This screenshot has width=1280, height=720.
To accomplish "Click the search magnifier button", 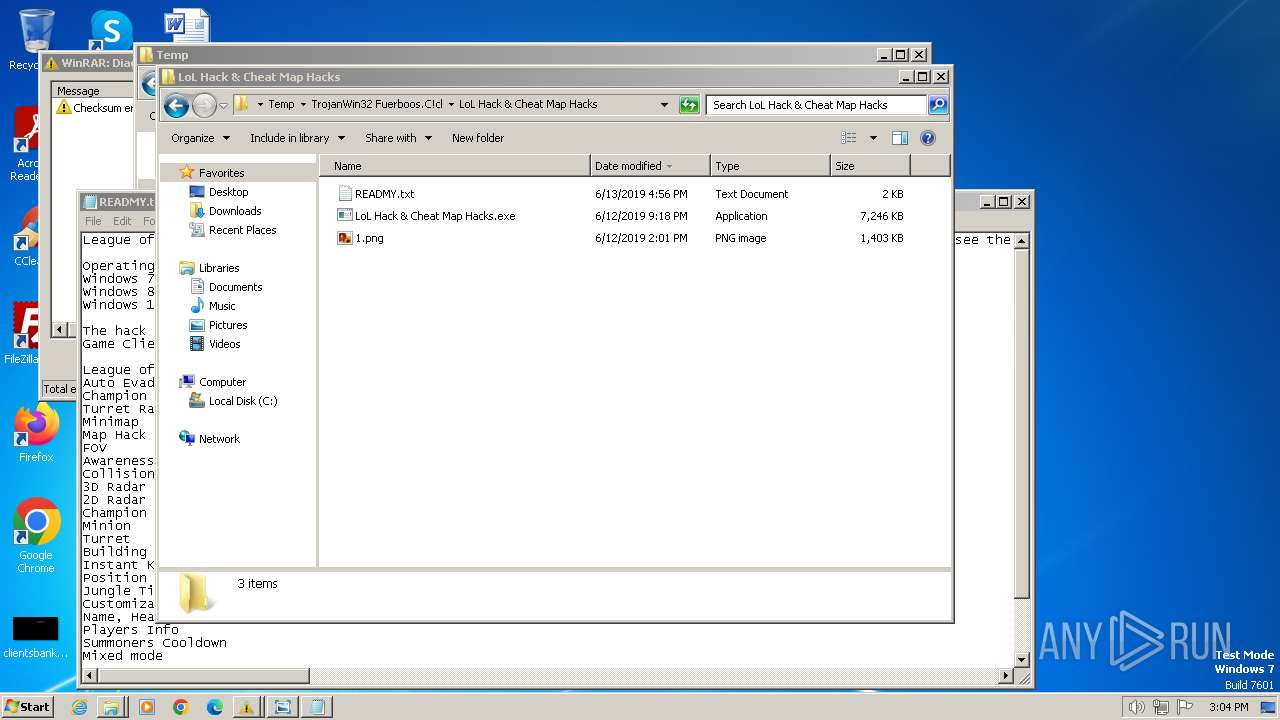I will 937,104.
